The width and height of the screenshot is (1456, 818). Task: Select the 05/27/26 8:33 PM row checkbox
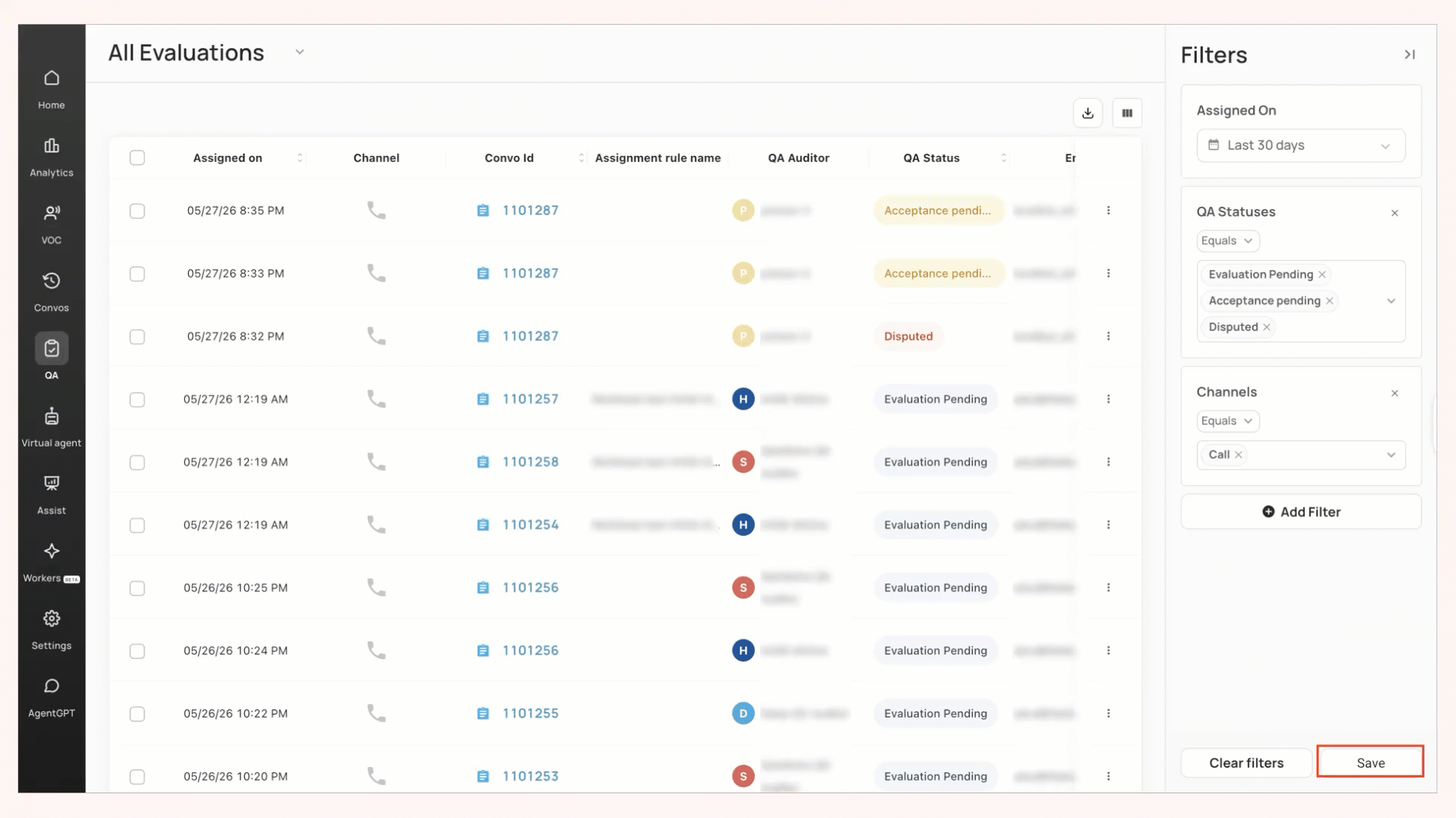[x=137, y=273]
